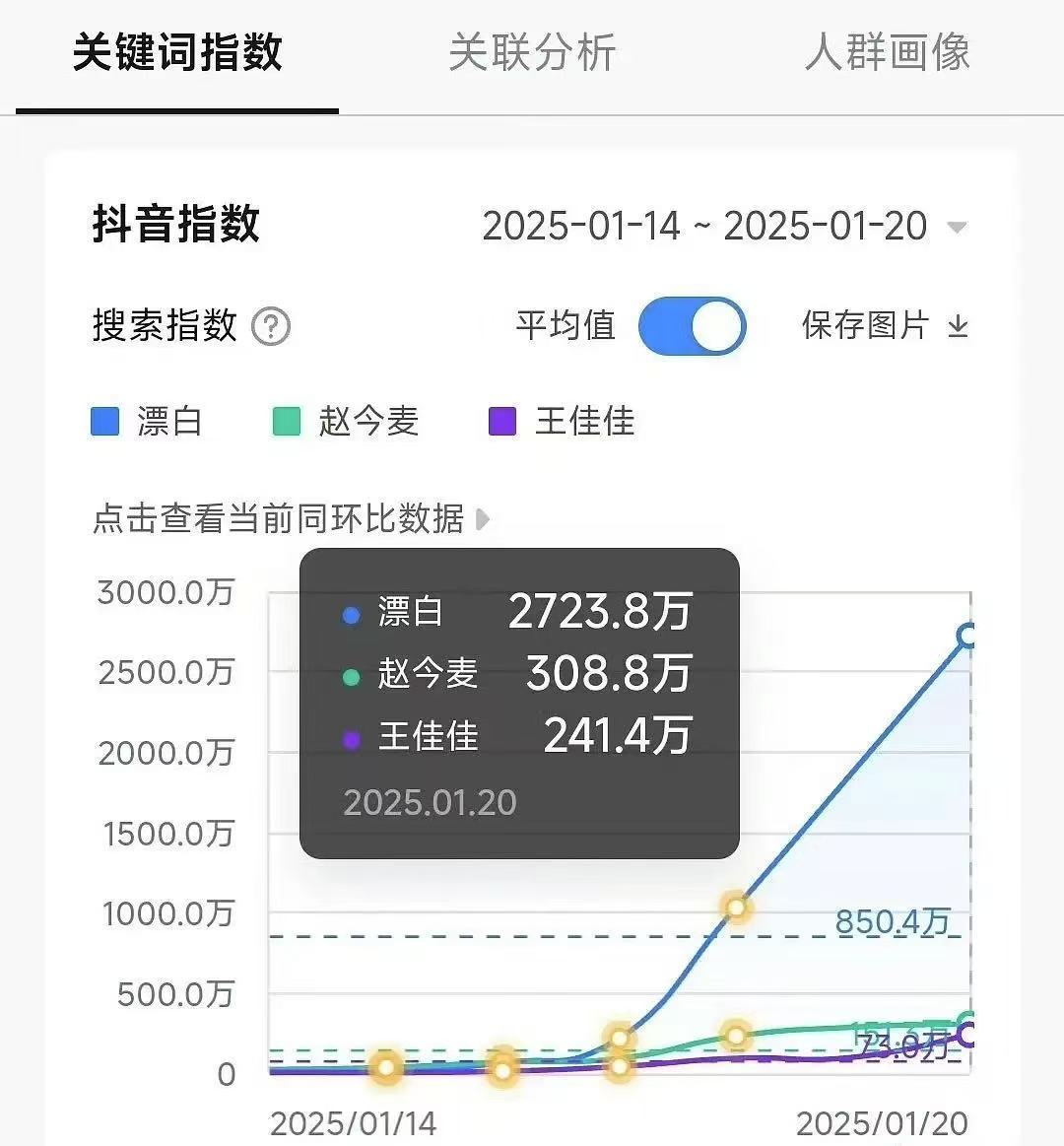Click the 王佳佳 purple end data point
Viewport: 1064px width, 1146px height.
point(965,1035)
